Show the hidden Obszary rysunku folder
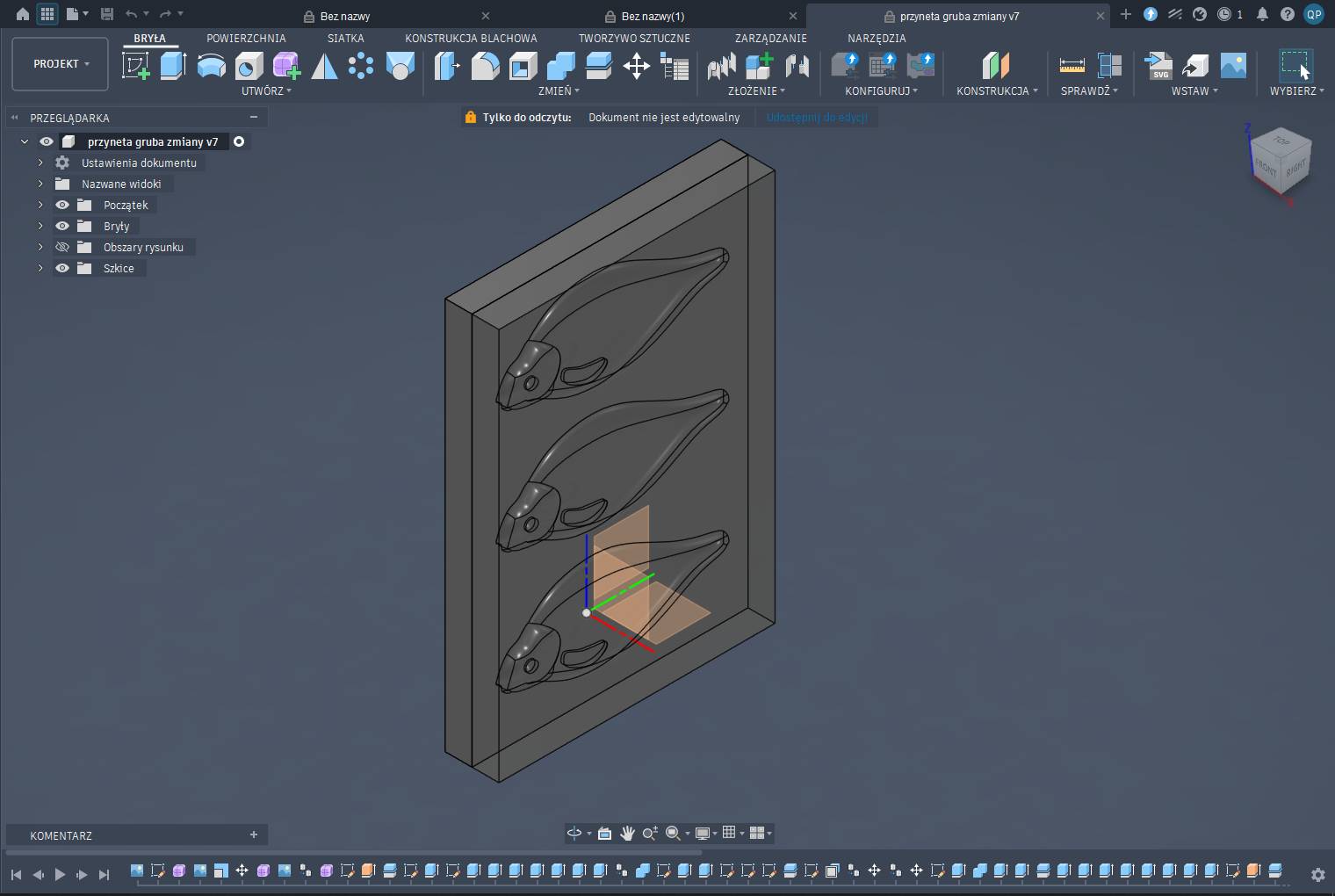1335x896 pixels. [x=62, y=247]
